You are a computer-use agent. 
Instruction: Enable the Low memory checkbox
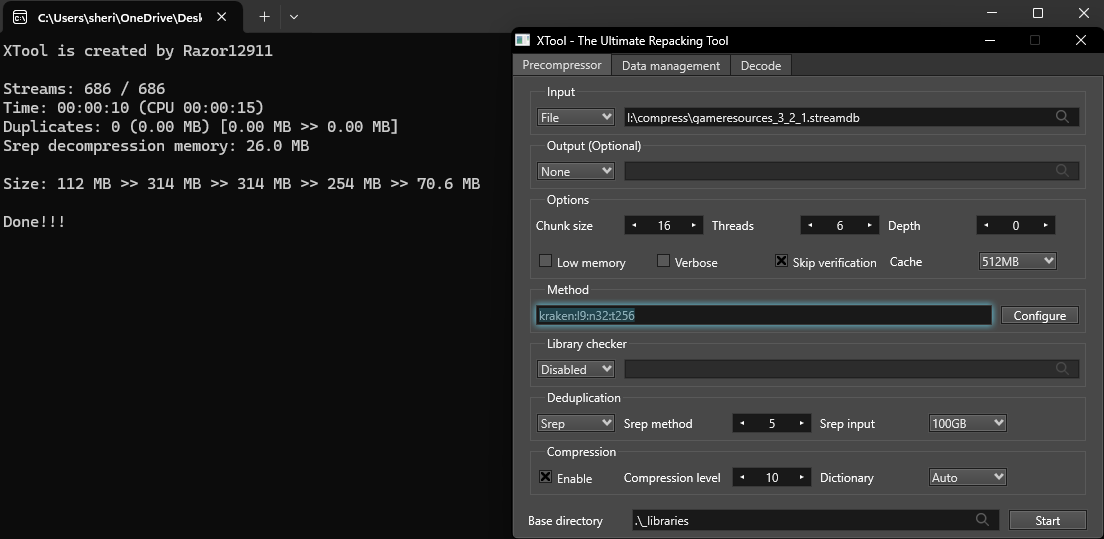(x=545, y=261)
